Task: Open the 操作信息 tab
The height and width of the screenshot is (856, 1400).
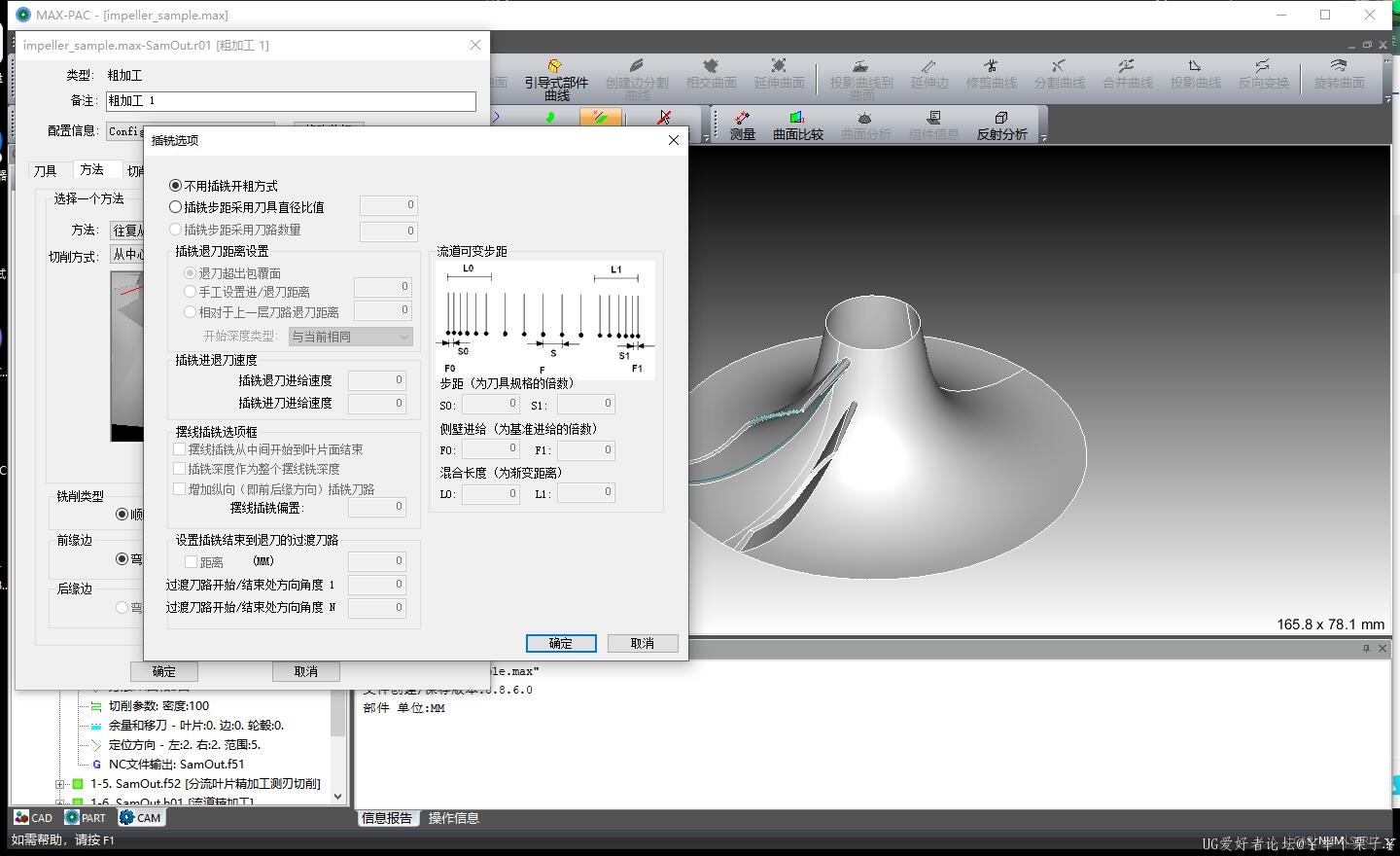Action: coord(454,818)
